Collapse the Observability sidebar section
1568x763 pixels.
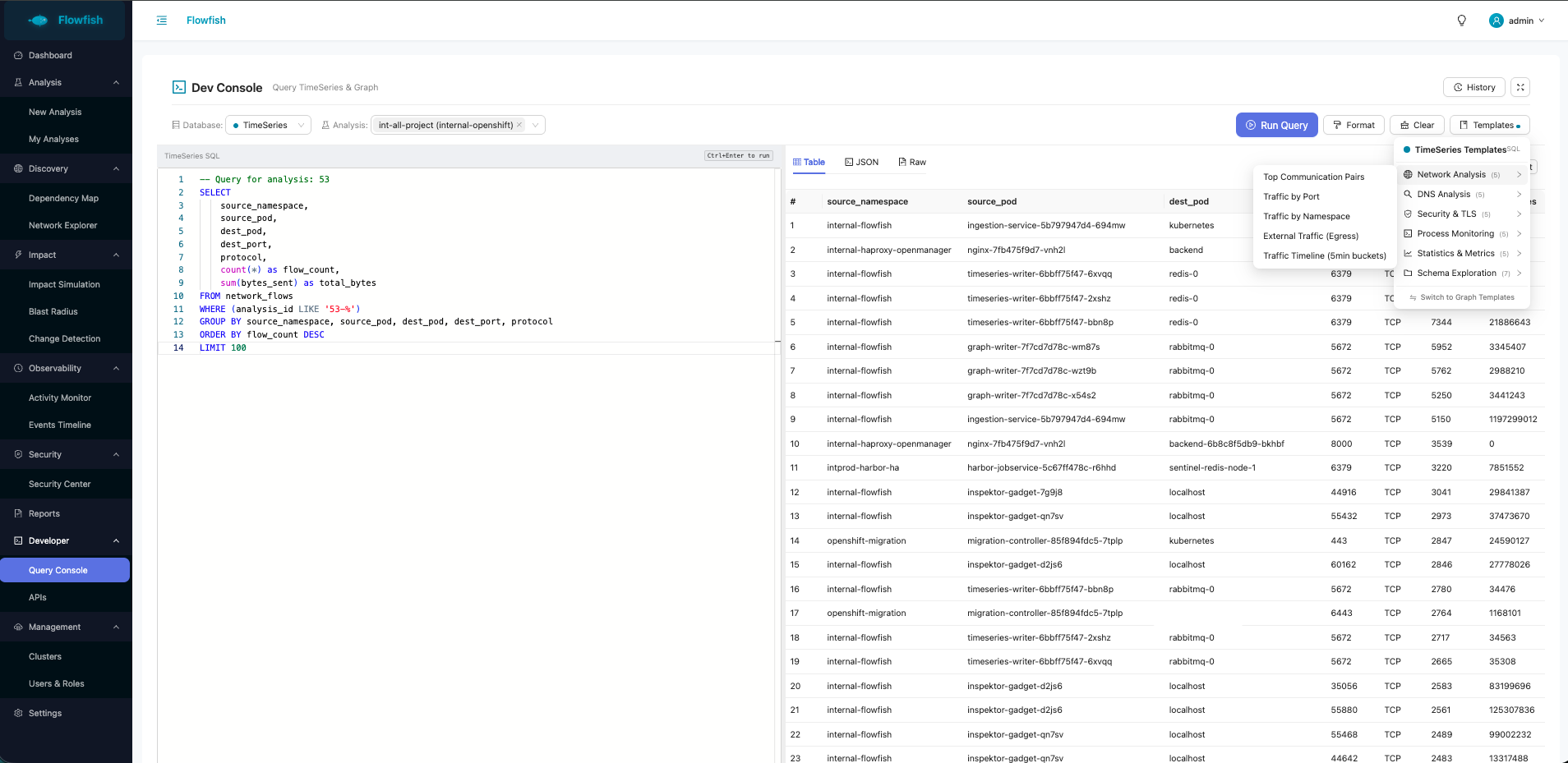(x=116, y=369)
